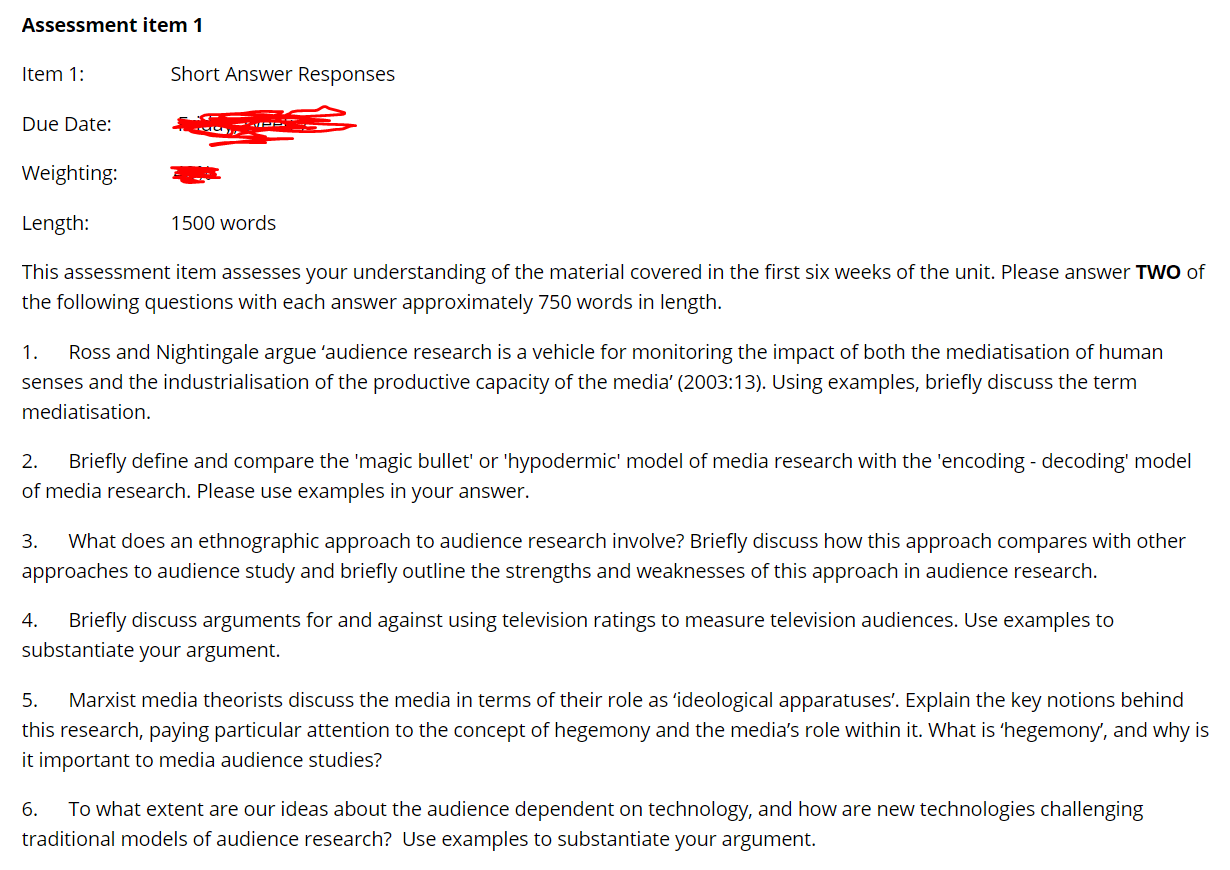
Task: Click question 6 about audience and technology
Action: [583, 824]
